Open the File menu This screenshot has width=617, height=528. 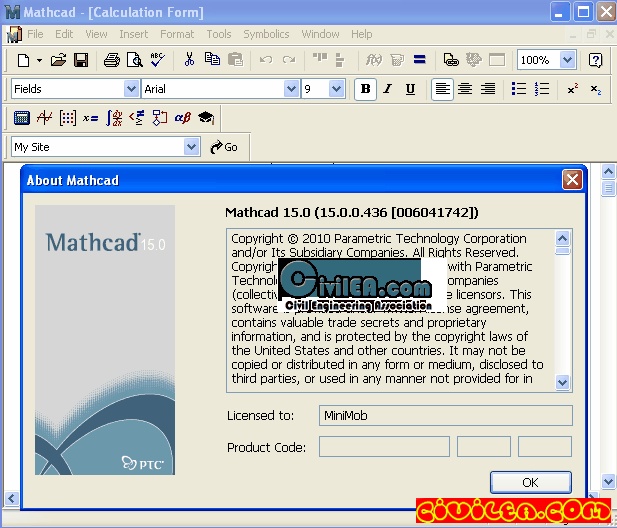pos(35,34)
